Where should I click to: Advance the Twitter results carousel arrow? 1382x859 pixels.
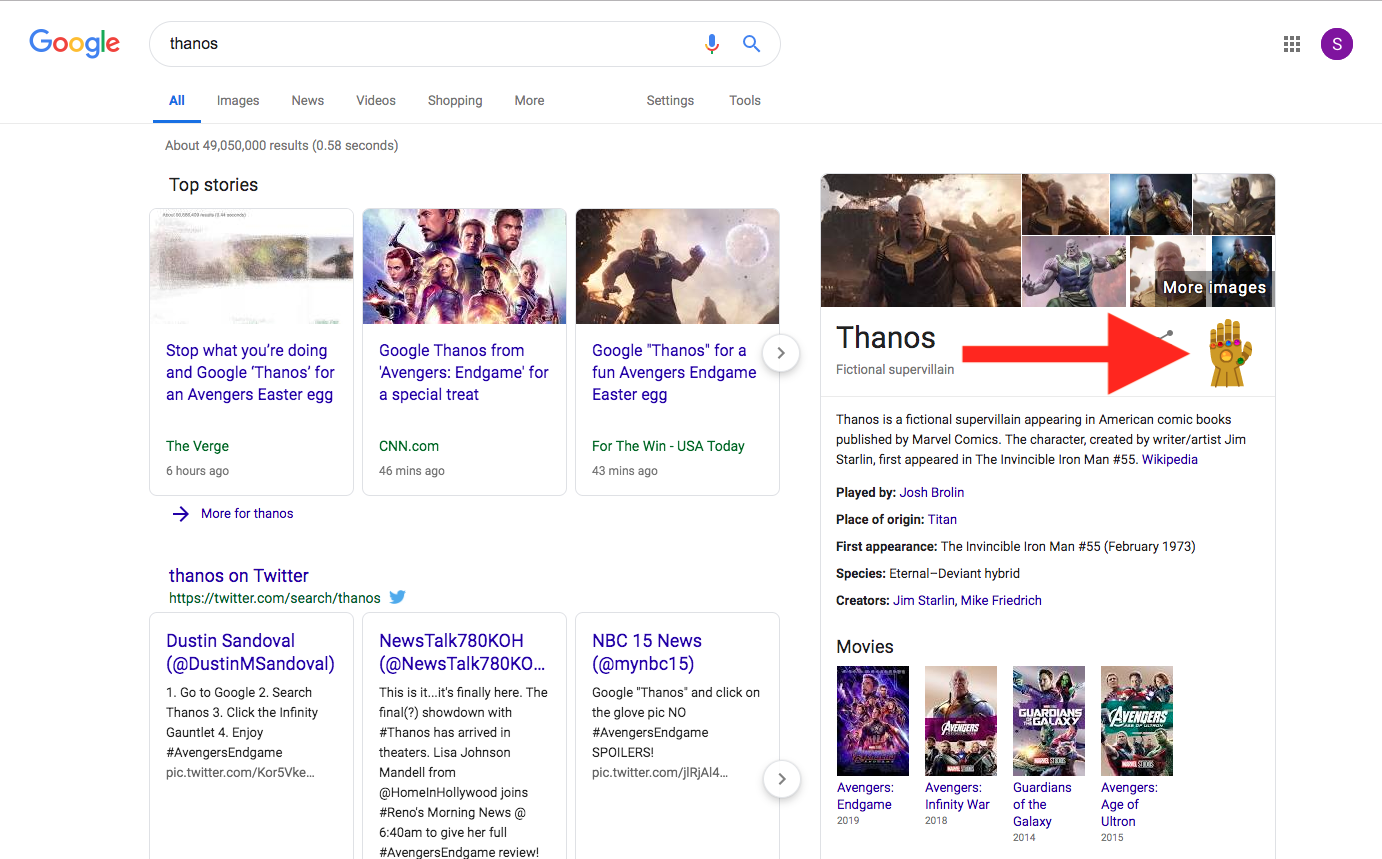[x=782, y=779]
